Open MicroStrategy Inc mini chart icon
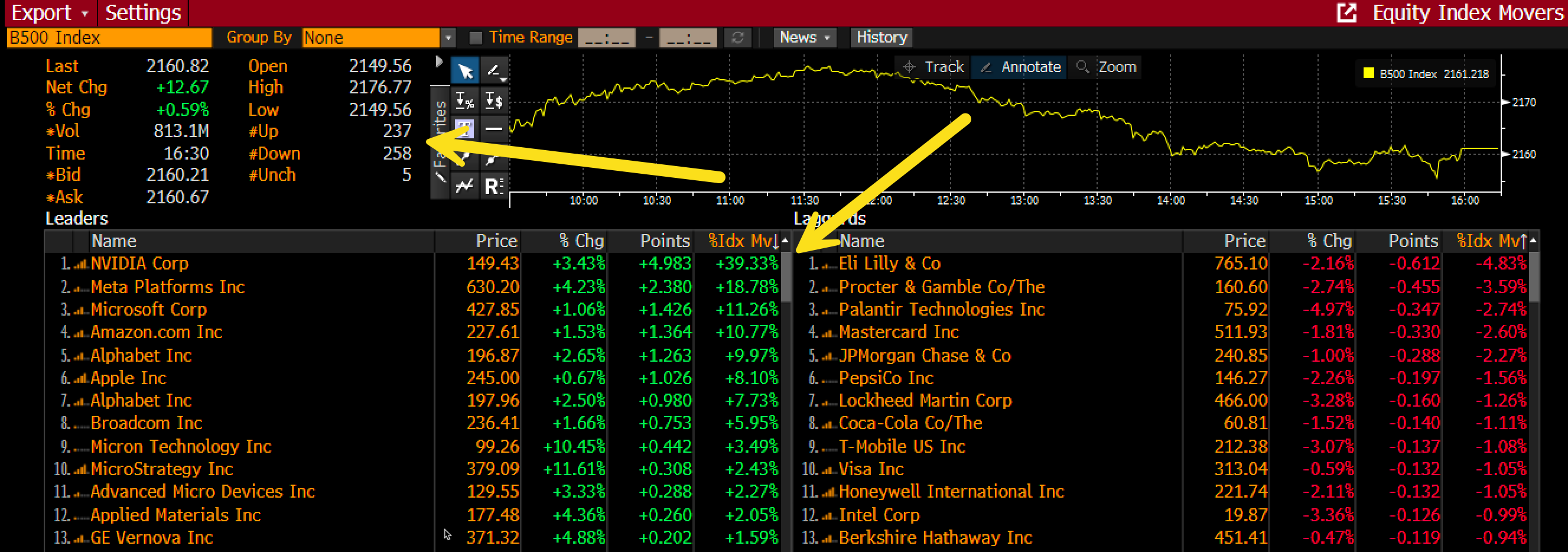Image resolution: width=1568 pixels, height=552 pixels. pyautogui.click(x=80, y=470)
